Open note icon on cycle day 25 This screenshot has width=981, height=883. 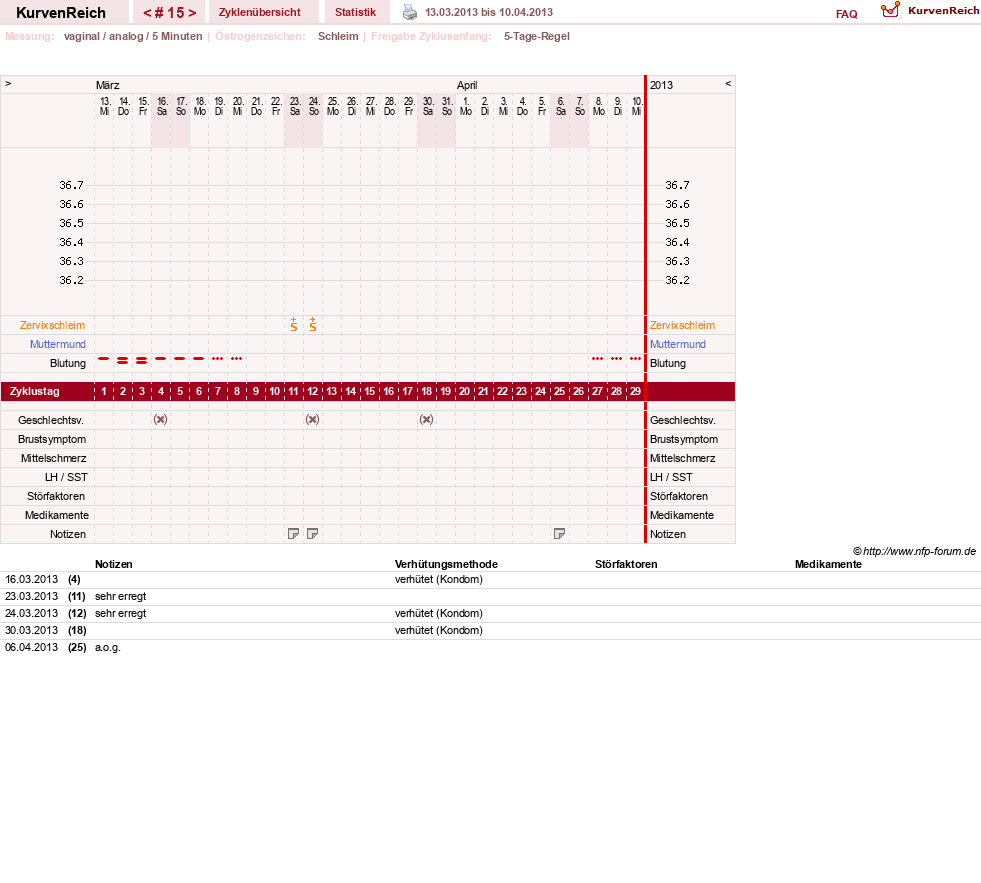(559, 534)
